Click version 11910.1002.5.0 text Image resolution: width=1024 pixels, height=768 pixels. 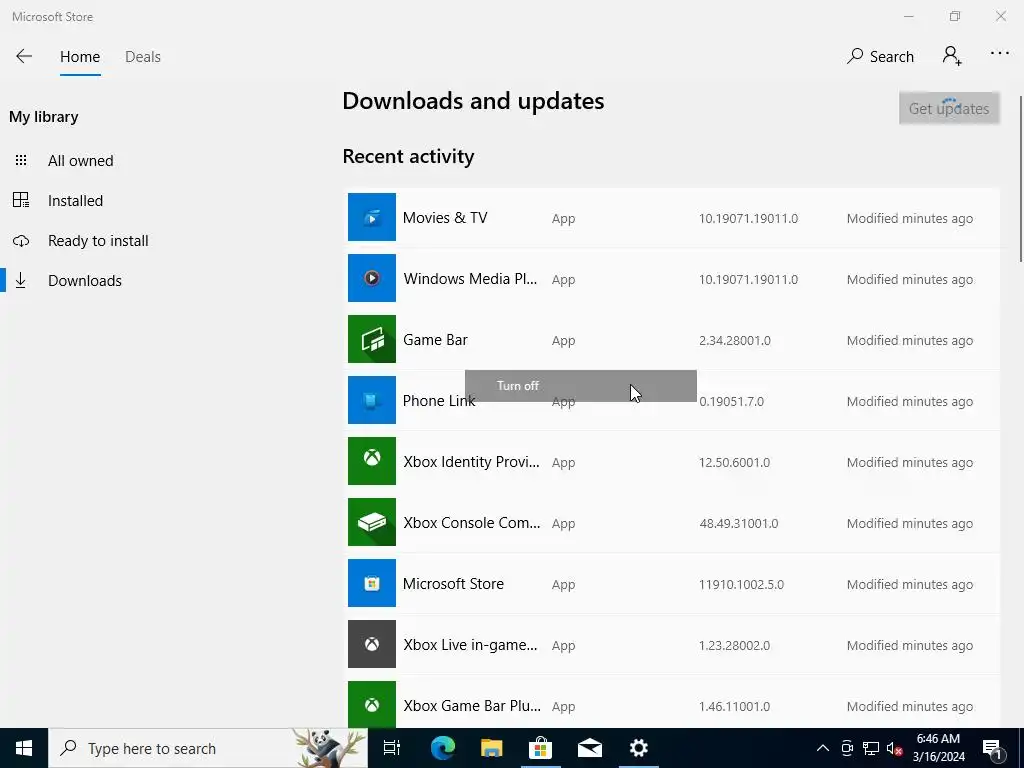point(741,584)
